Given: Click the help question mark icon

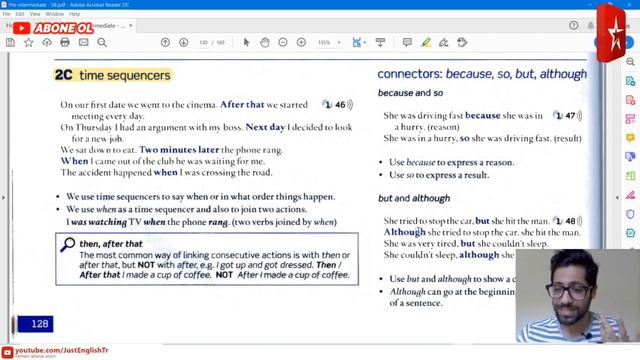Looking at the screenshot, I should tap(573, 25).
